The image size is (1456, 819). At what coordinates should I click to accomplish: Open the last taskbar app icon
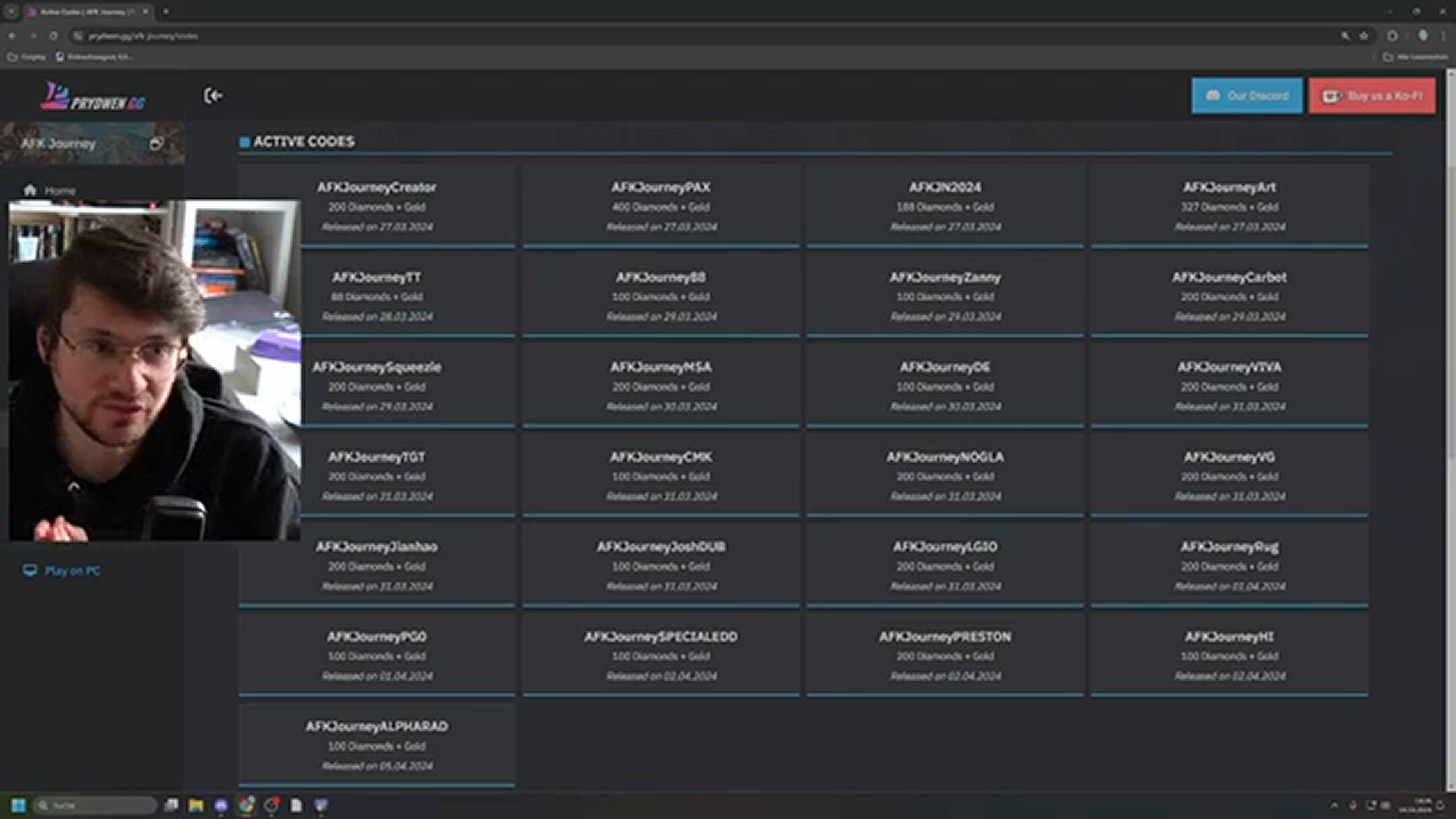point(322,805)
